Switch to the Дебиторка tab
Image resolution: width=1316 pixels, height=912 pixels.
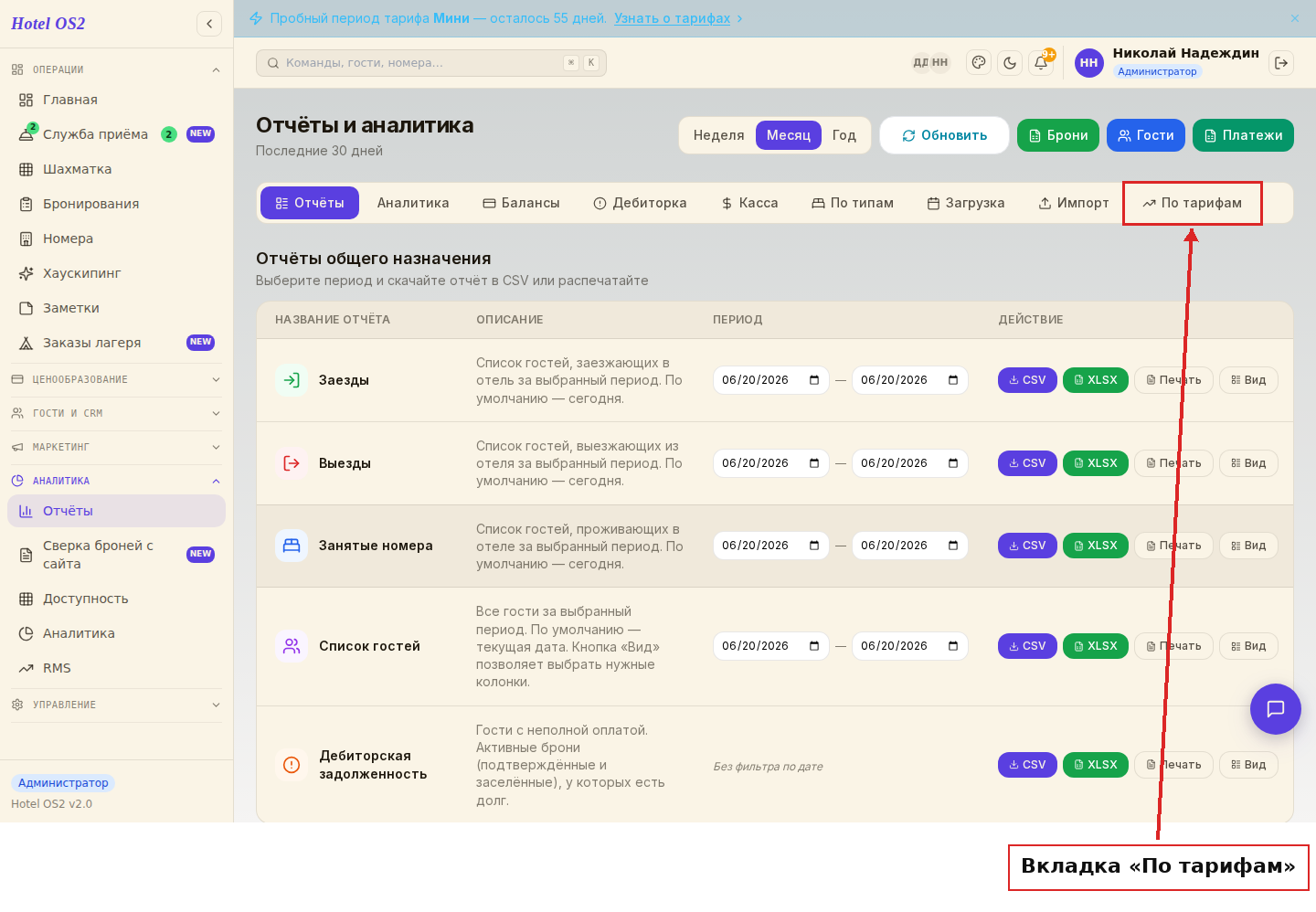click(x=640, y=203)
